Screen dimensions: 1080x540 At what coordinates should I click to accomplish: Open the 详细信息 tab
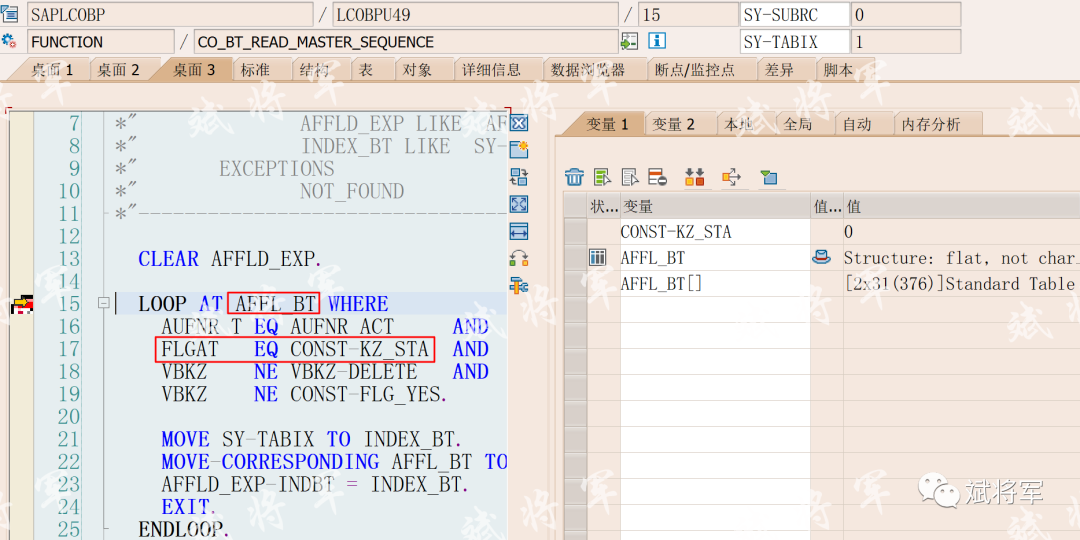pyautogui.click(x=492, y=70)
